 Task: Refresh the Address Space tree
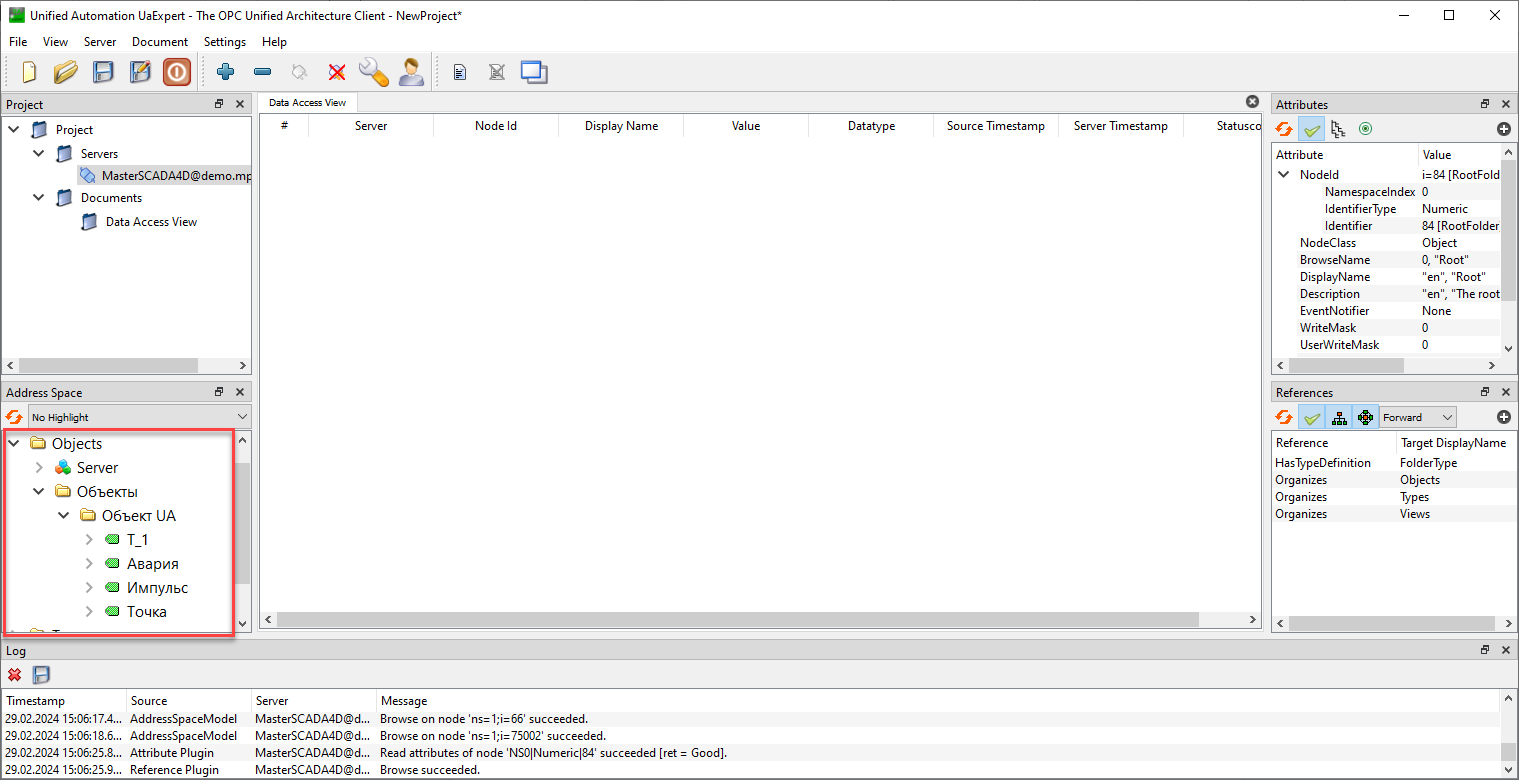tap(15, 417)
